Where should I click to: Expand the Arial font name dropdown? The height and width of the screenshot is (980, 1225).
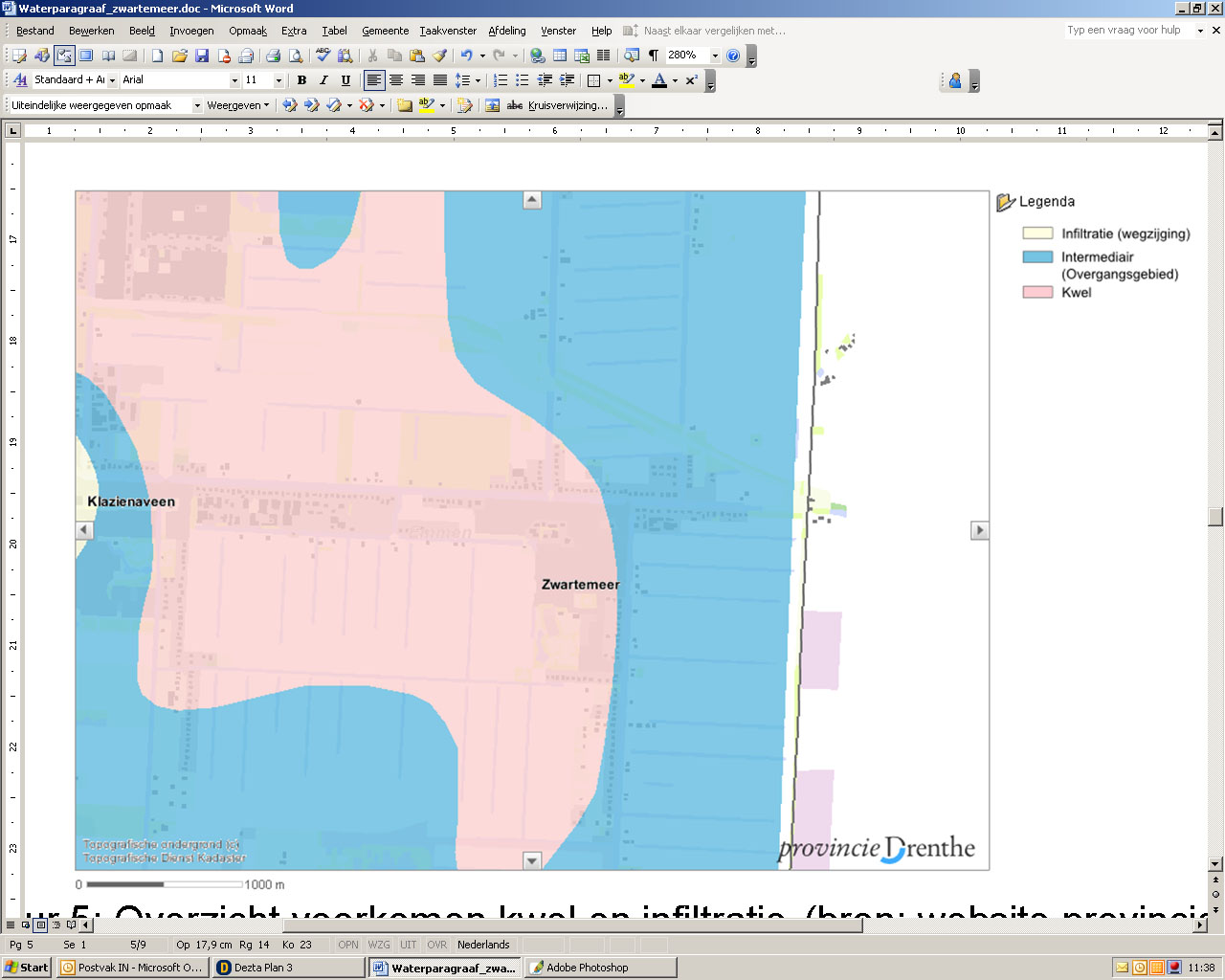234,80
